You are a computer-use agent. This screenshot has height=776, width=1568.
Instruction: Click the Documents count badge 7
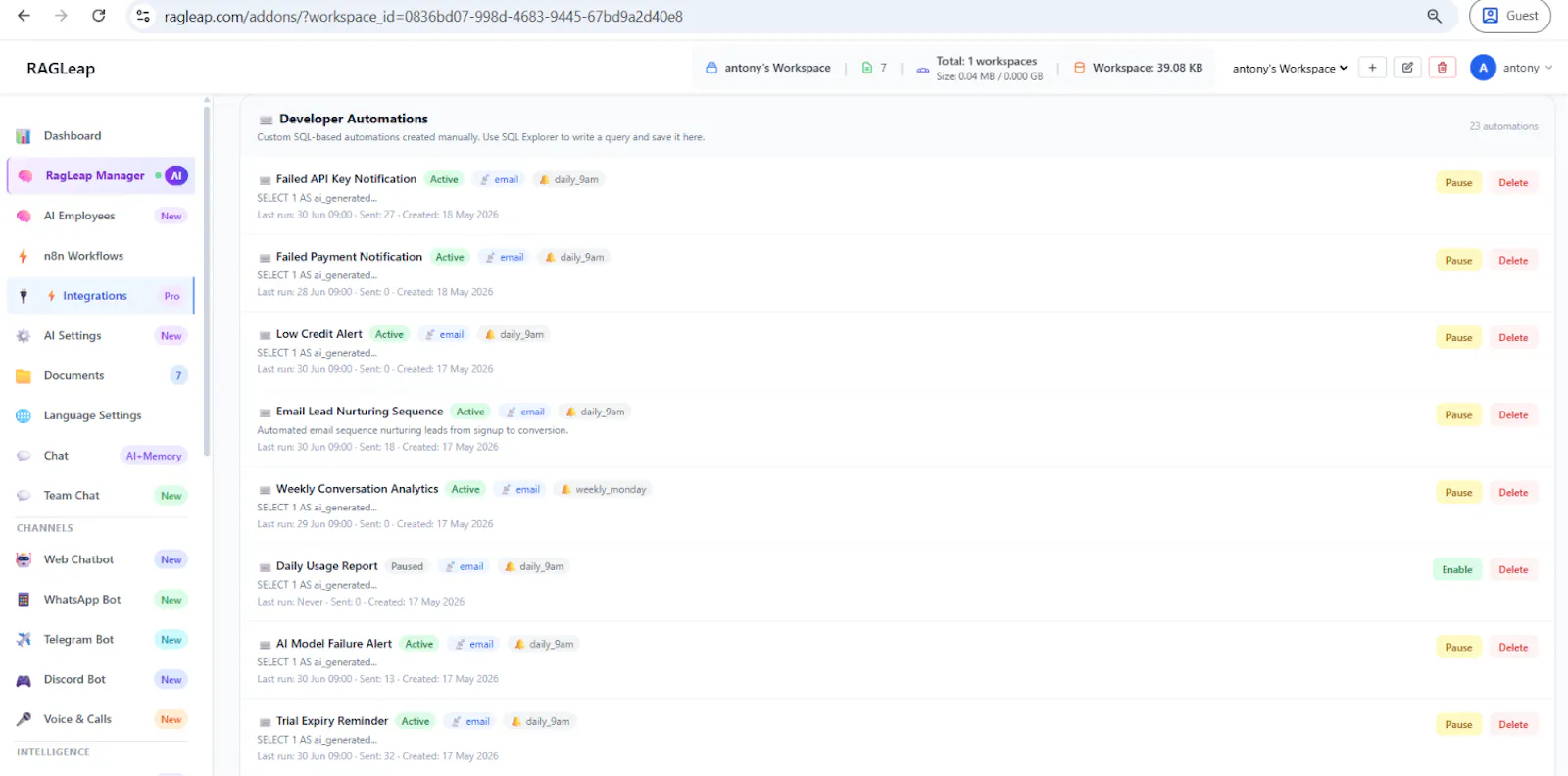click(178, 376)
